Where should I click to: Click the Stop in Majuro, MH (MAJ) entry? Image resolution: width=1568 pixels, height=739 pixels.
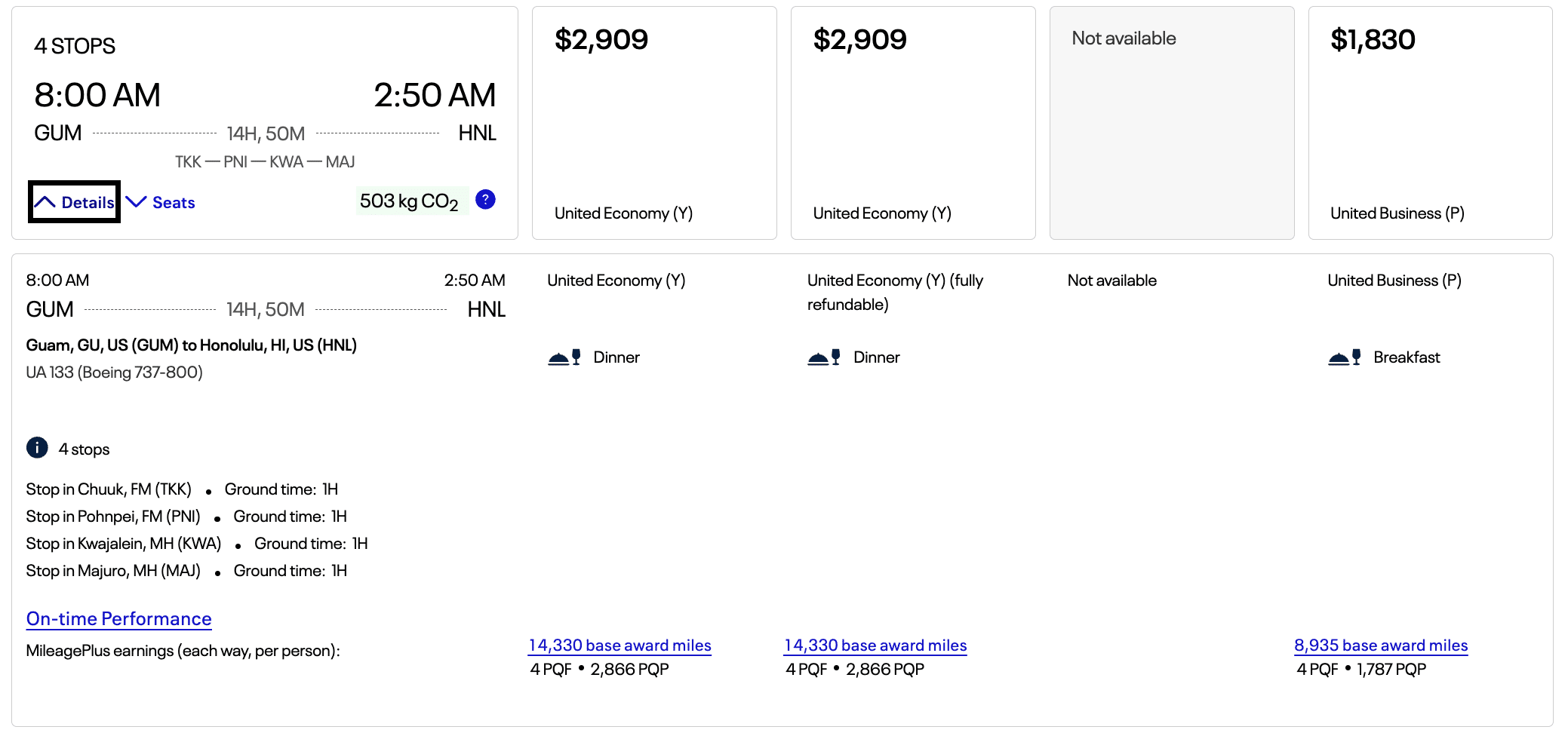click(x=113, y=571)
